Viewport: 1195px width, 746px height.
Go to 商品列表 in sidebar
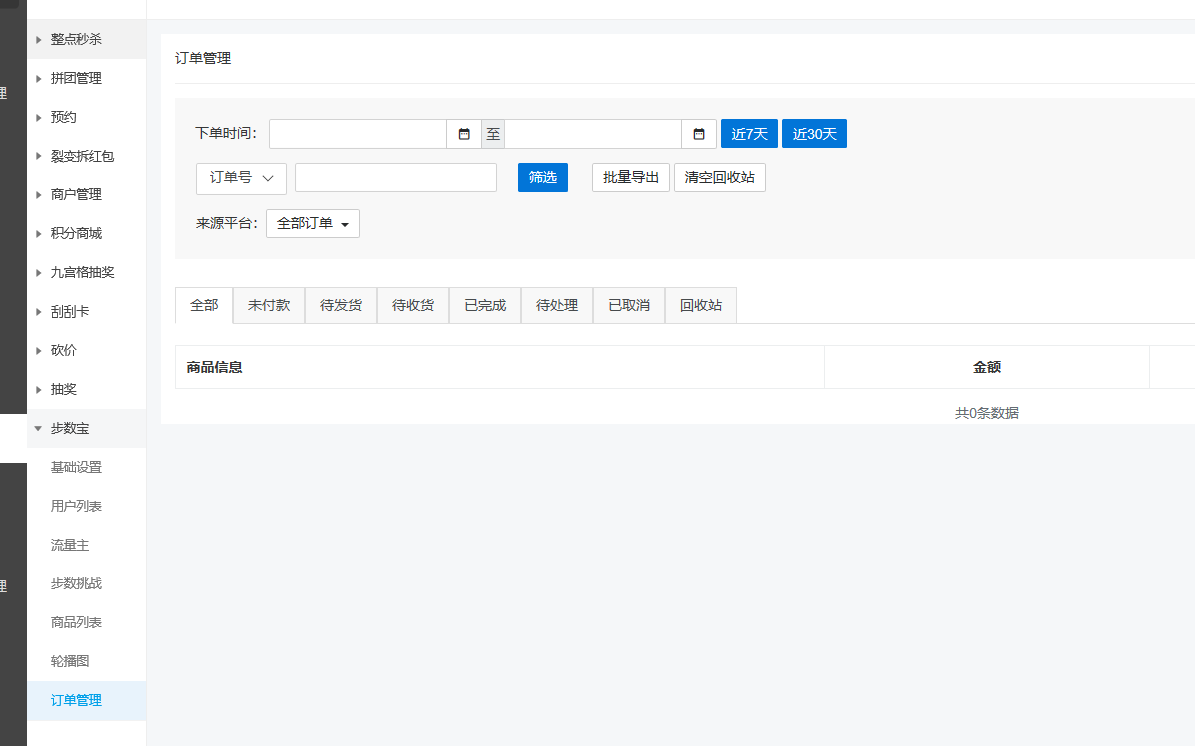76,622
